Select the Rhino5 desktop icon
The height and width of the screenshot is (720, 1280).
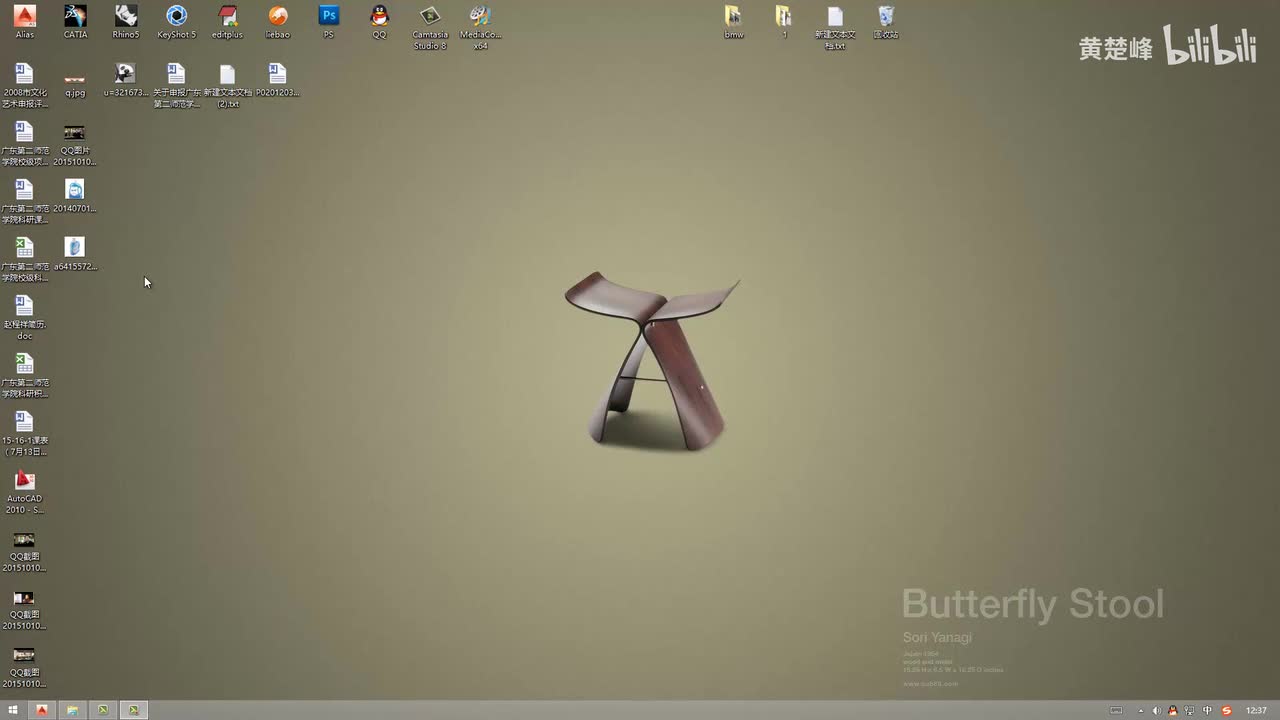(x=126, y=22)
